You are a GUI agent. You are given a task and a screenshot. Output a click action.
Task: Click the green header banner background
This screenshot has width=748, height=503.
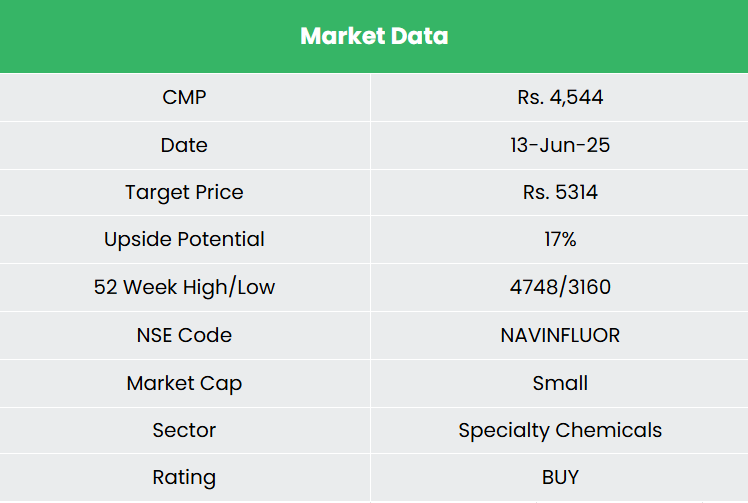[120, 37]
